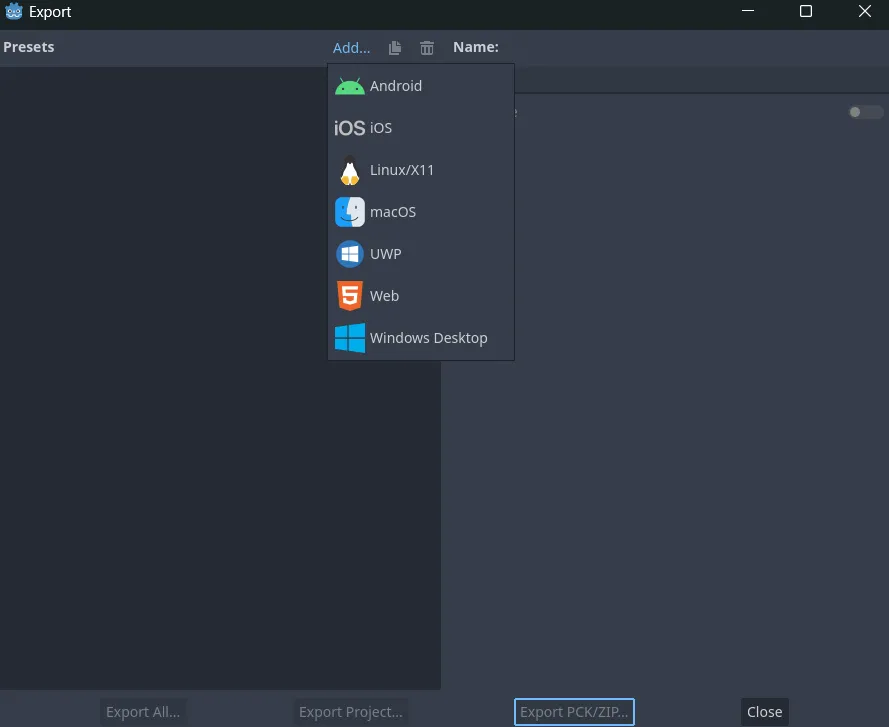Minimize the Export window
Viewport: 889px width, 727px height.
click(748, 11)
